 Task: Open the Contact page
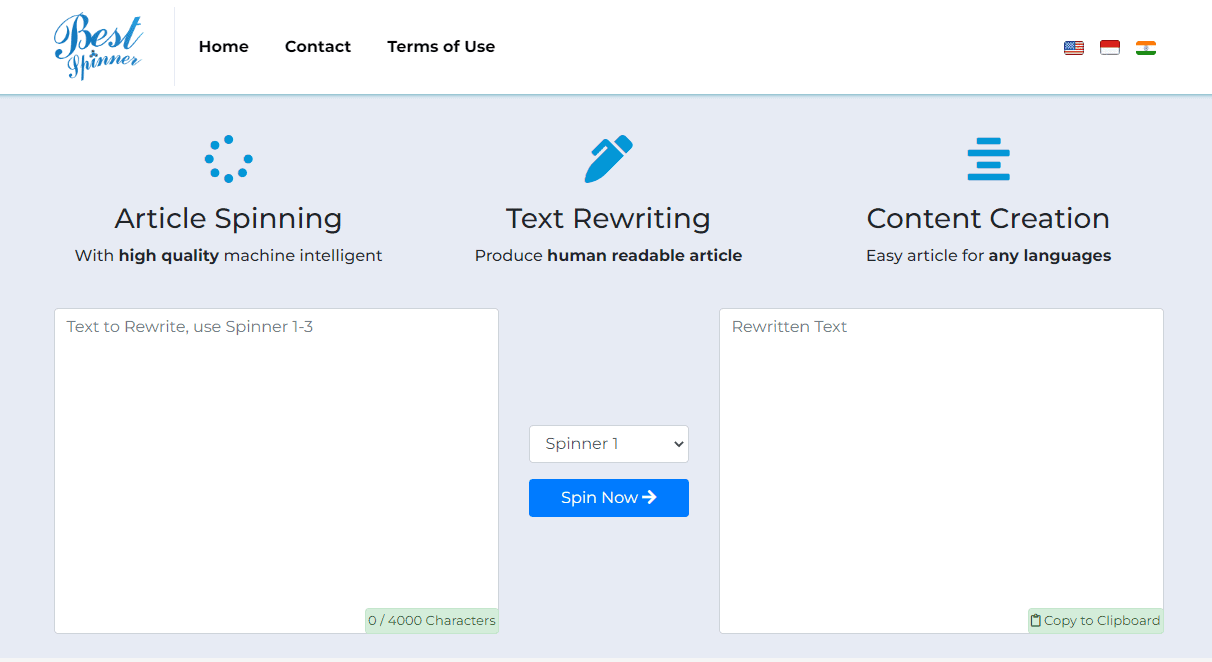tap(318, 47)
